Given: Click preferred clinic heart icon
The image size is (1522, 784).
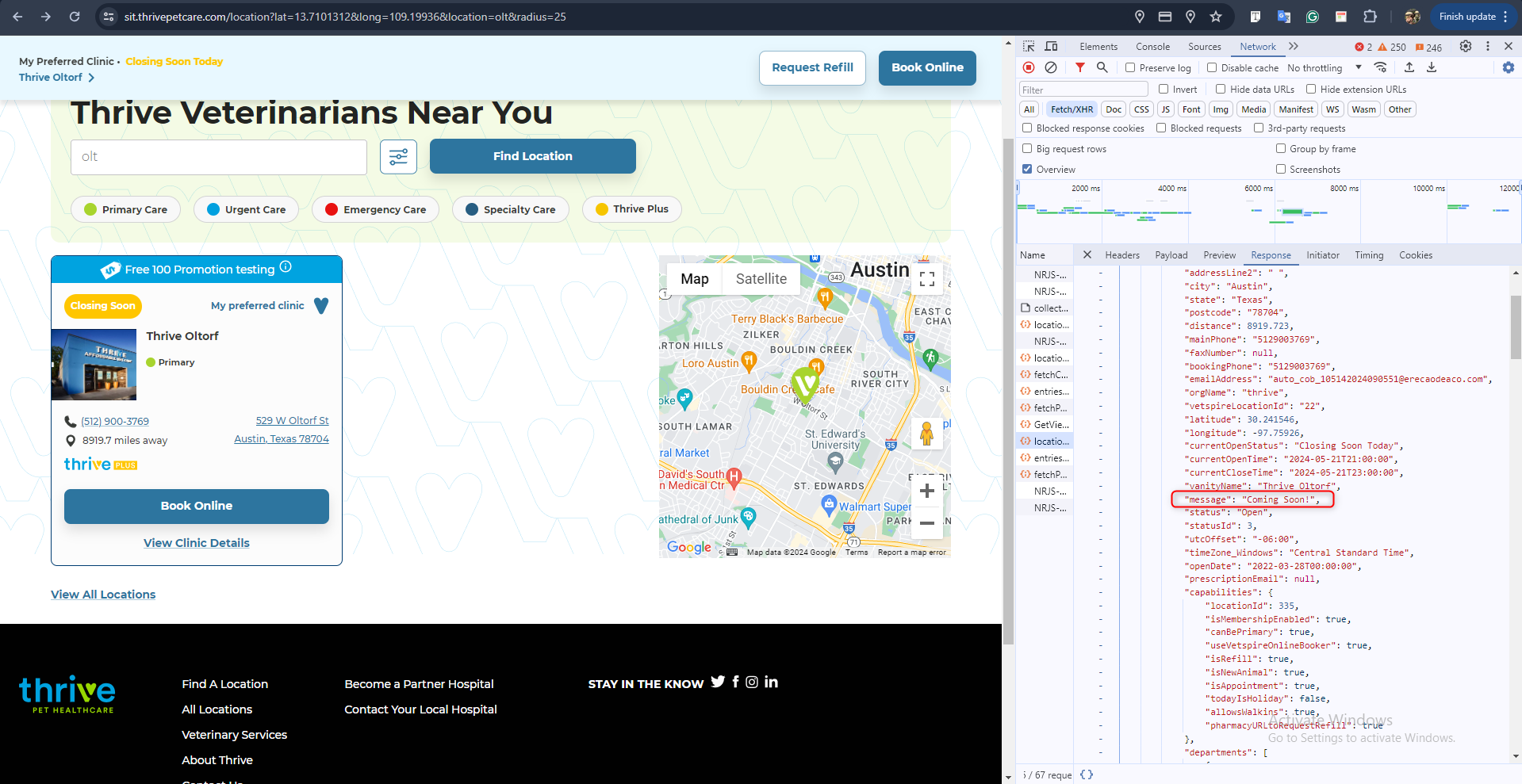Looking at the screenshot, I should click(321, 305).
